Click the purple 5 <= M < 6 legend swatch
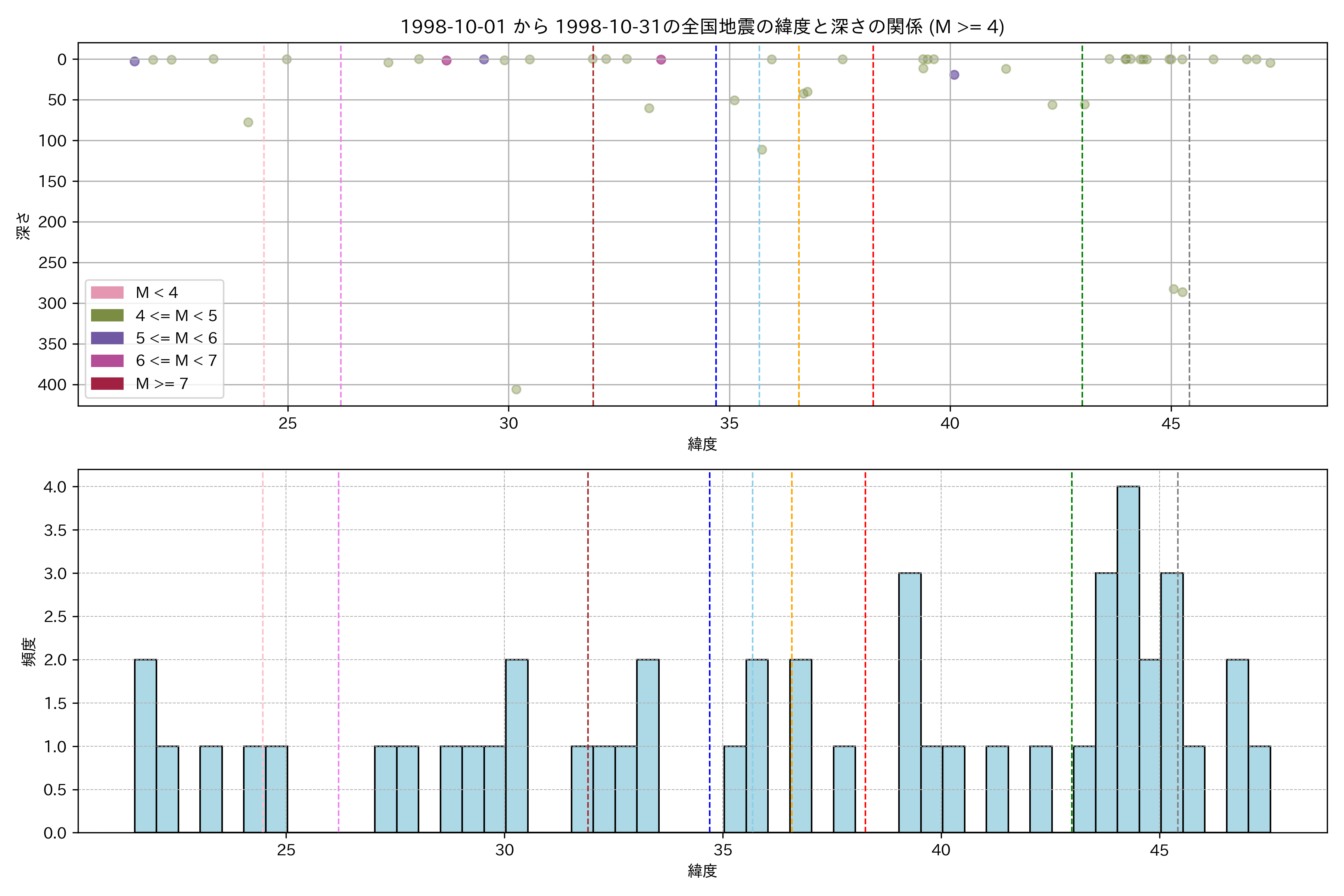Image resolution: width=1344 pixels, height=896 pixels. pyautogui.click(x=107, y=338)
